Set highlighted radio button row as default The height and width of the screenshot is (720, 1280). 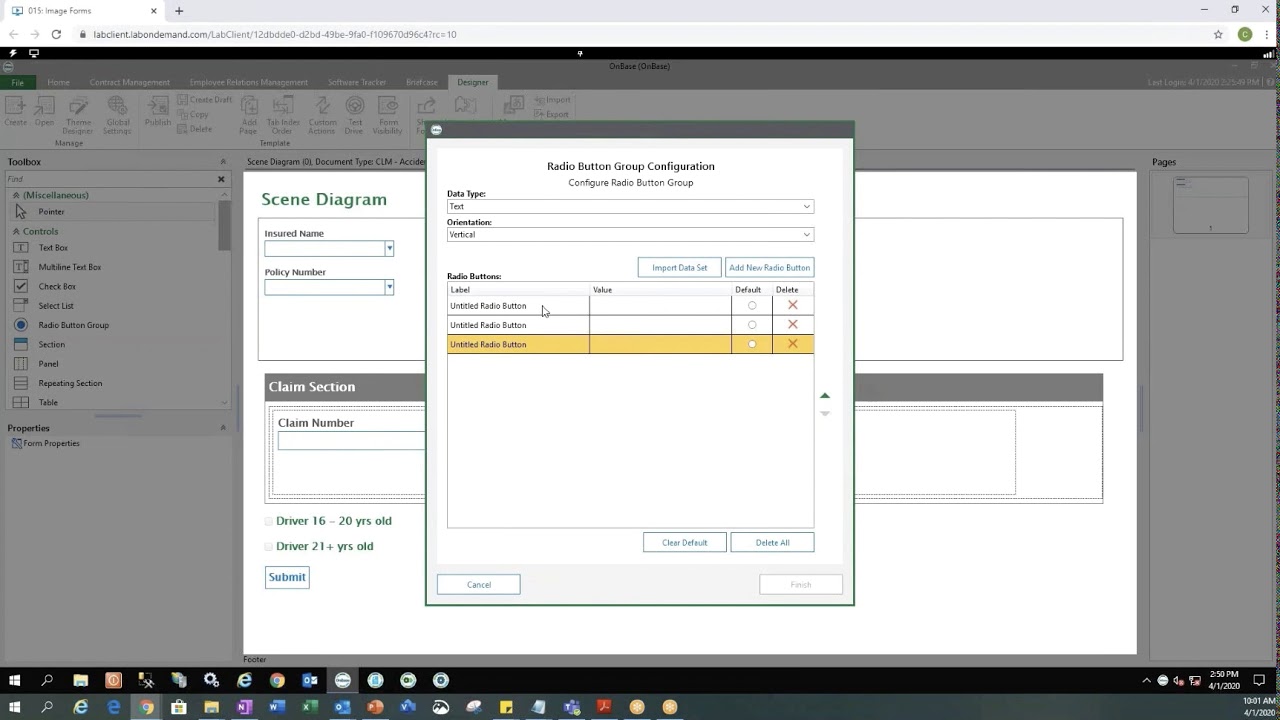(752, 344)
